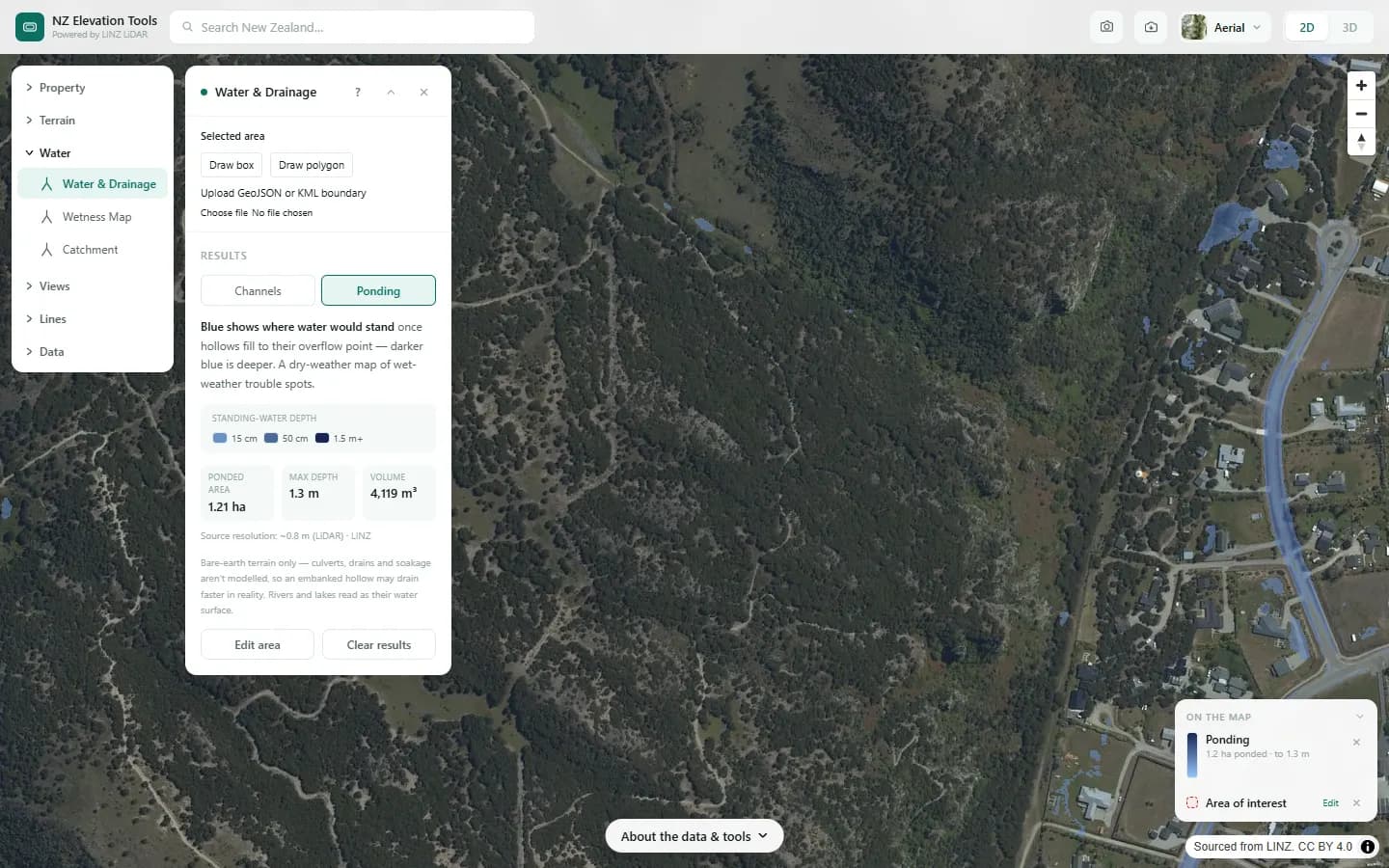This screenshot has height=868, width=1389.
Task: Click the Draw polygon button
Action: coord(312,165)
